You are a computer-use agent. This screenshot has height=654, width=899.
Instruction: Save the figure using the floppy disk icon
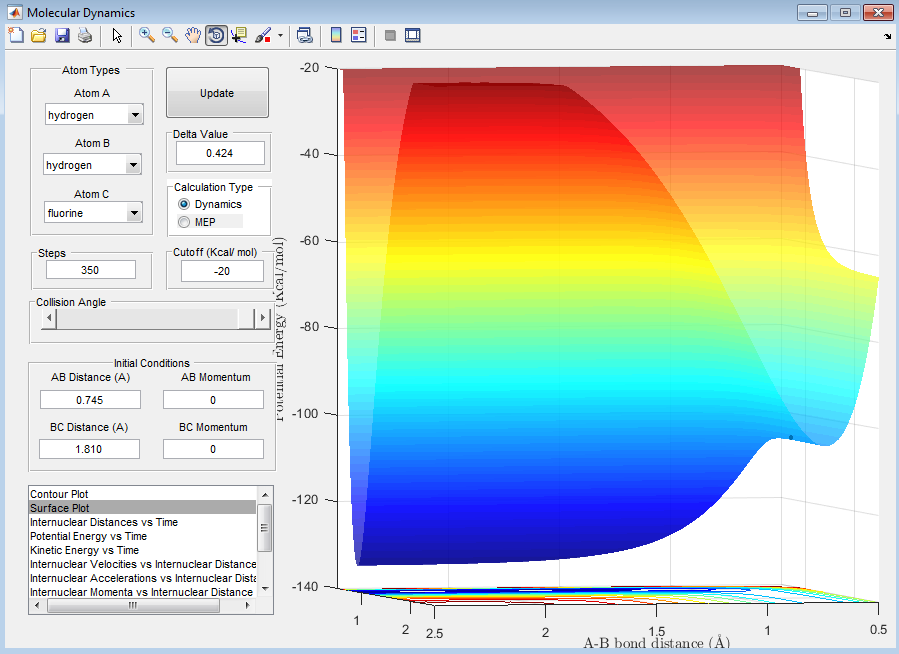[x=62, y=36]
